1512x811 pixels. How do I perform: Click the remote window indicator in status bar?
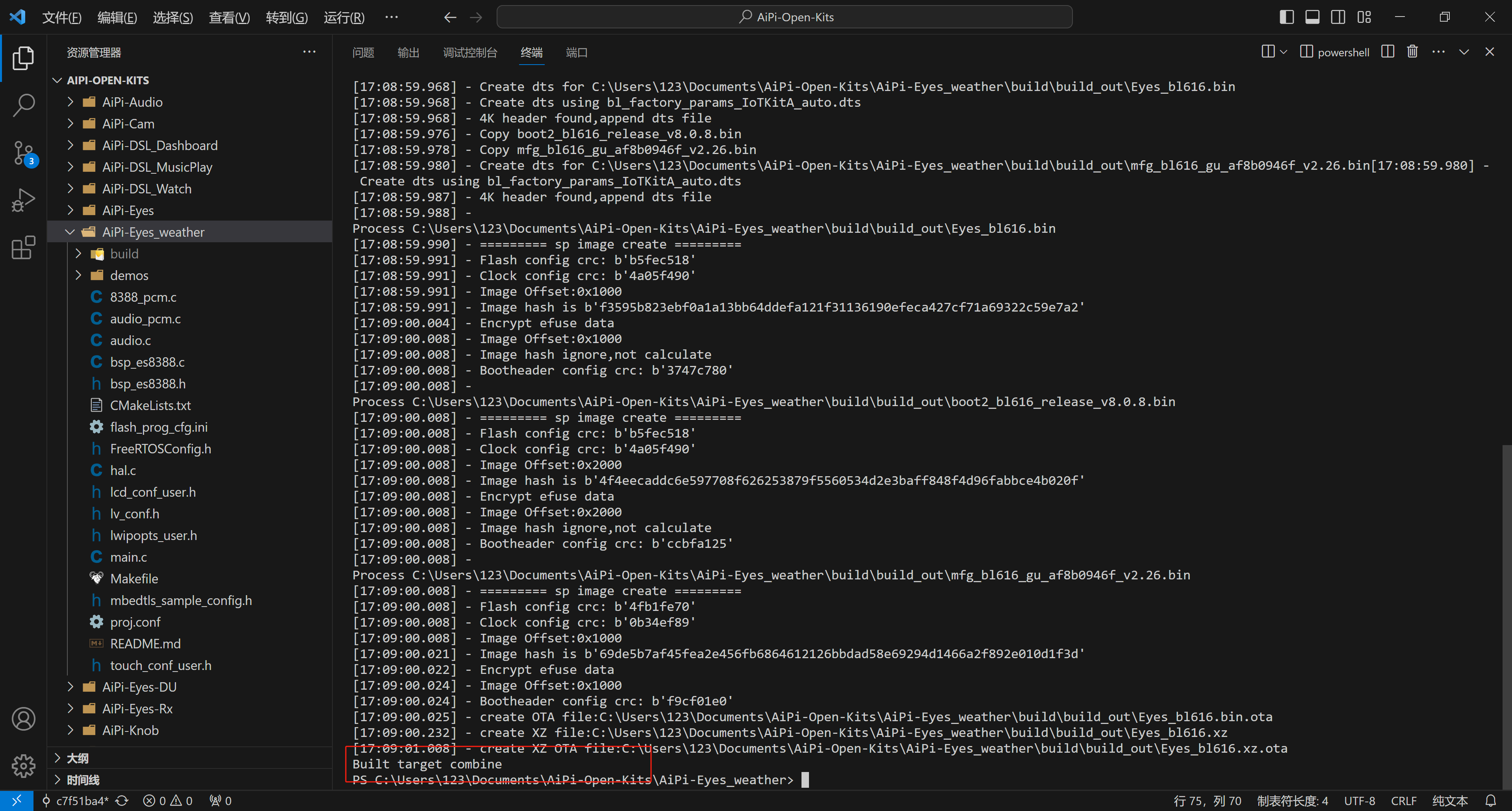(x=17, y=800)
